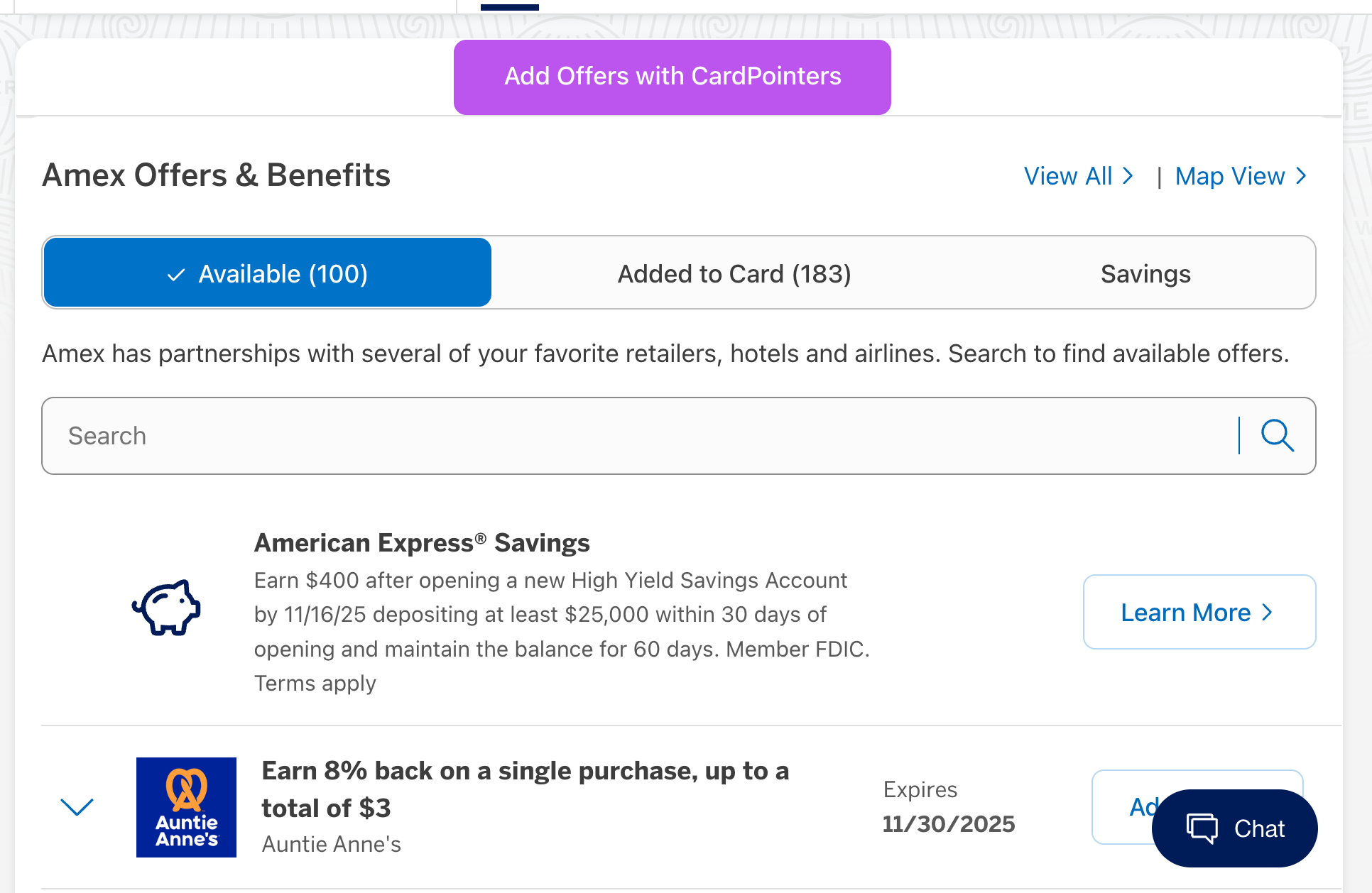1372x893 pixels.
Task: Click the View All chevron arrow
Action: [1128, 175]
